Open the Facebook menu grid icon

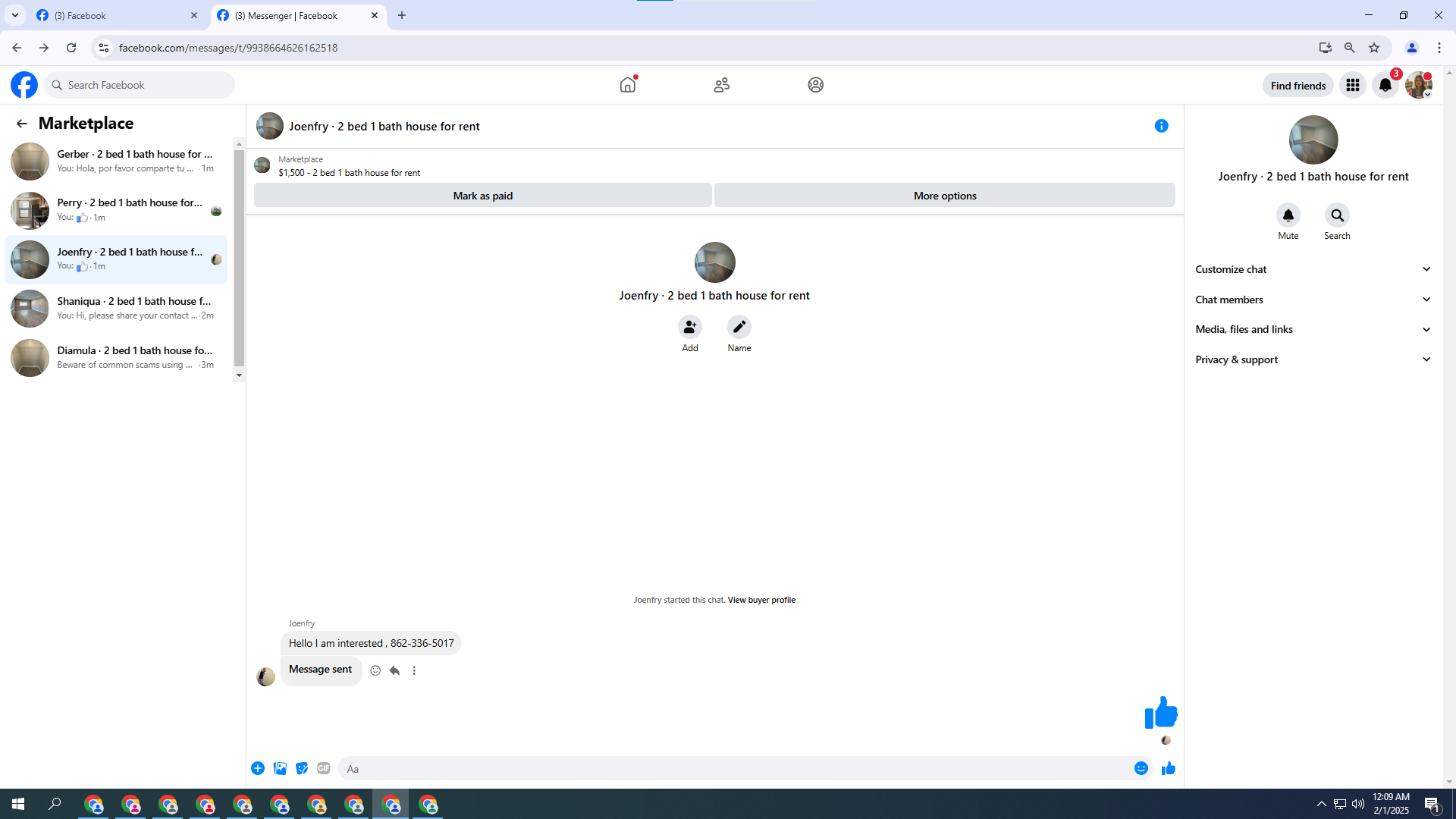click(x=1353, y=85)
